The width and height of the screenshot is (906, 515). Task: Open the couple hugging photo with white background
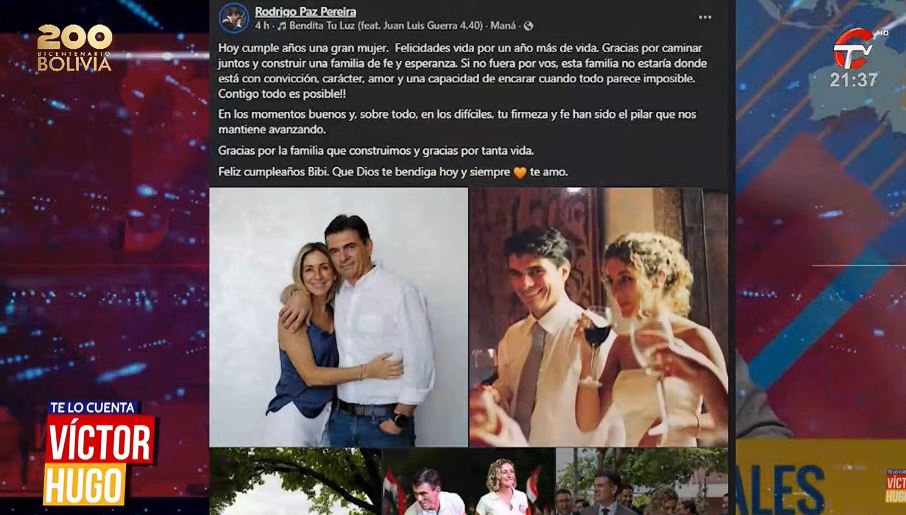(339, 317)
